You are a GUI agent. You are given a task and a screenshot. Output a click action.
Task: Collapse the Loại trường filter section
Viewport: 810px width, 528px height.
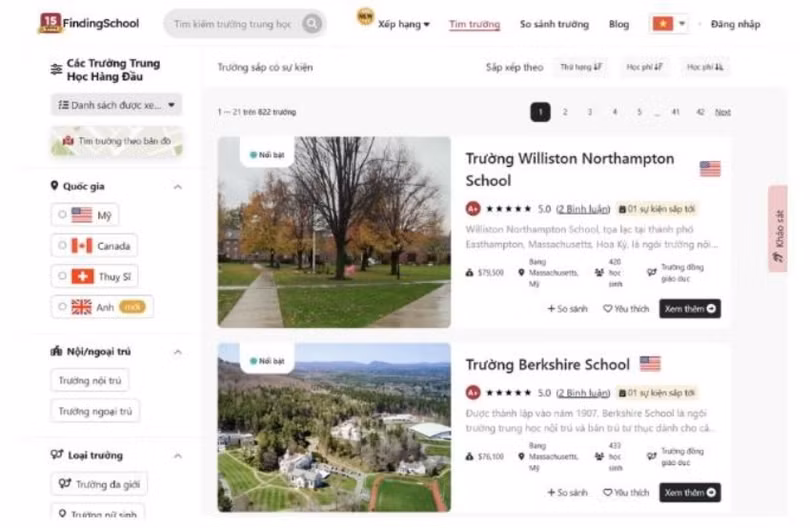178,456
